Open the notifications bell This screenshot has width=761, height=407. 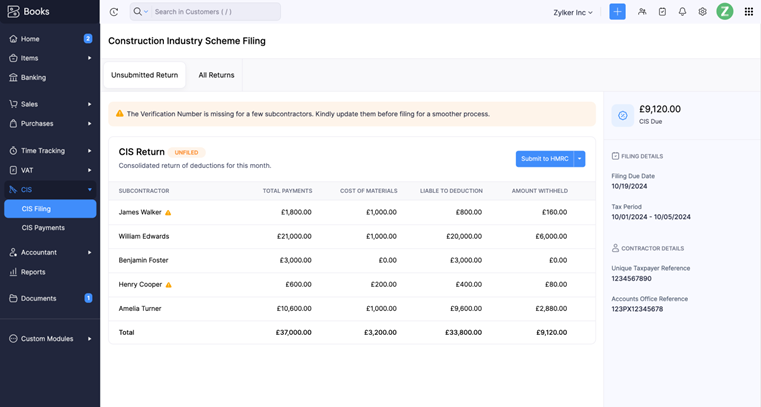(x=682, y=12)
